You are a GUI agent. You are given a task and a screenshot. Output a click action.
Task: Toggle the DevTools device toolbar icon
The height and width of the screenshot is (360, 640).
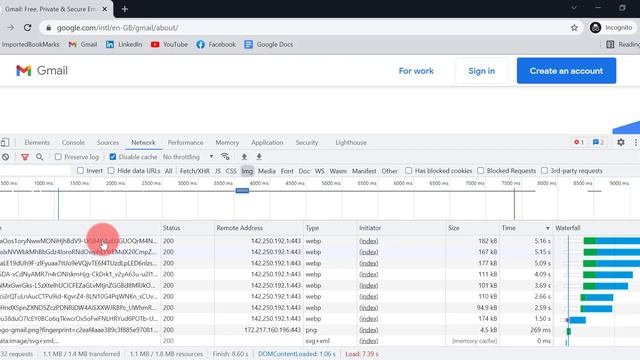pyautogui.click(x=5, y=142)
